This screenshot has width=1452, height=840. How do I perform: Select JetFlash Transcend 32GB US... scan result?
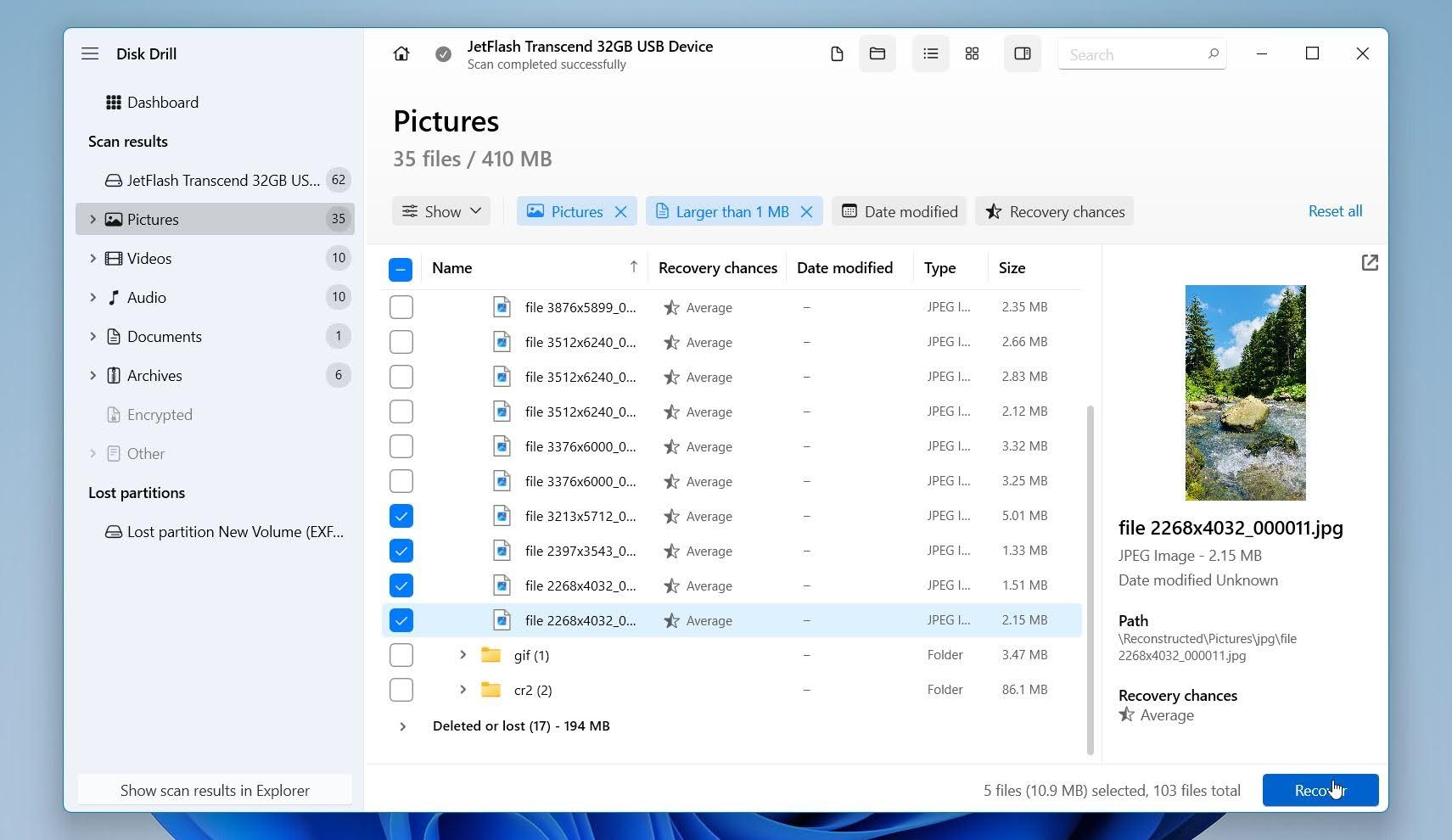point(214,180)
